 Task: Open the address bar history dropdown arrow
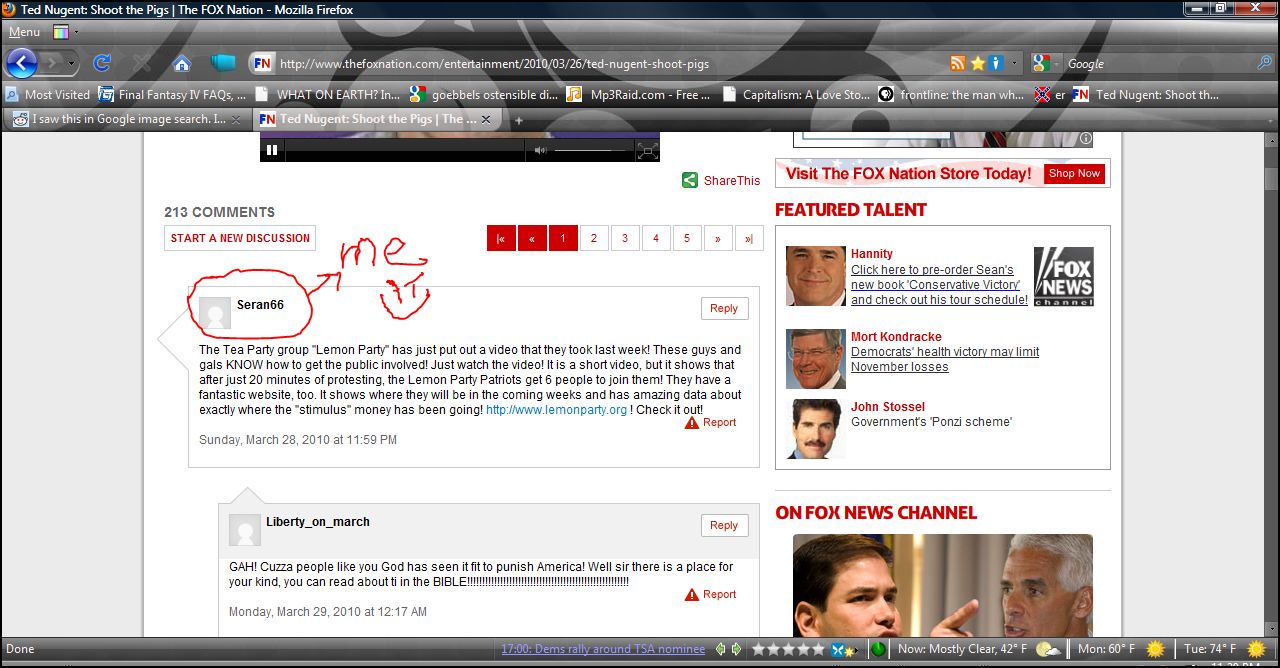pos(1015,63)
